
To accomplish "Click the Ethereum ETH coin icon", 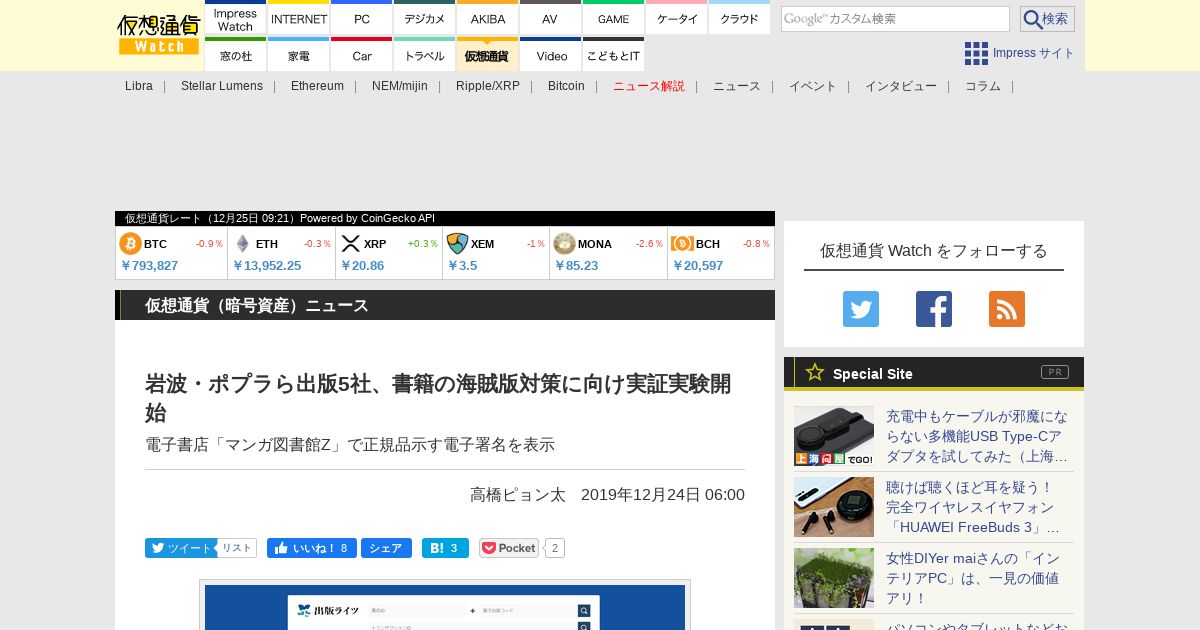I will coord(242,244).
